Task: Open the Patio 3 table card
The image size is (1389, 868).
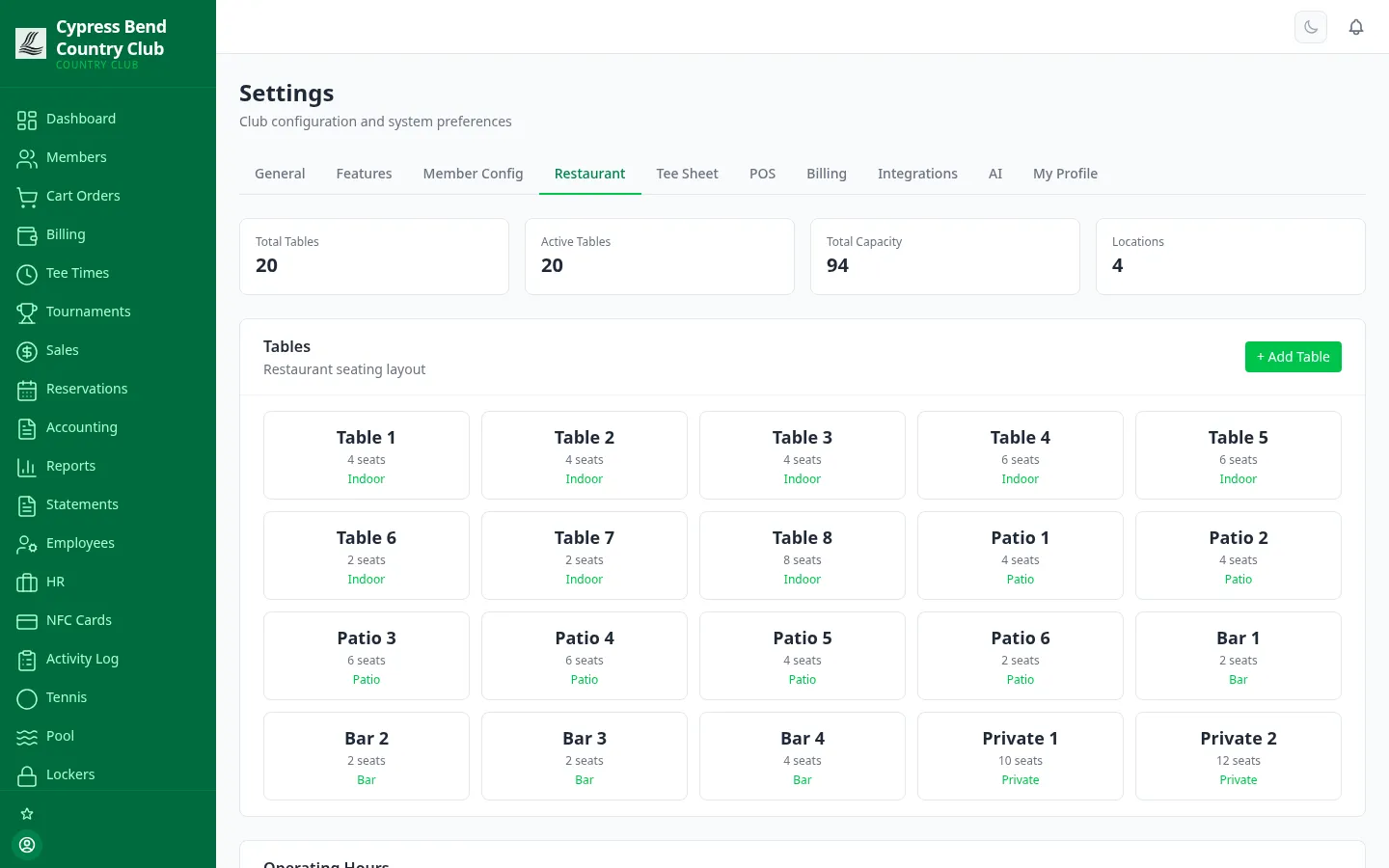Action: (x=367, y=656)
